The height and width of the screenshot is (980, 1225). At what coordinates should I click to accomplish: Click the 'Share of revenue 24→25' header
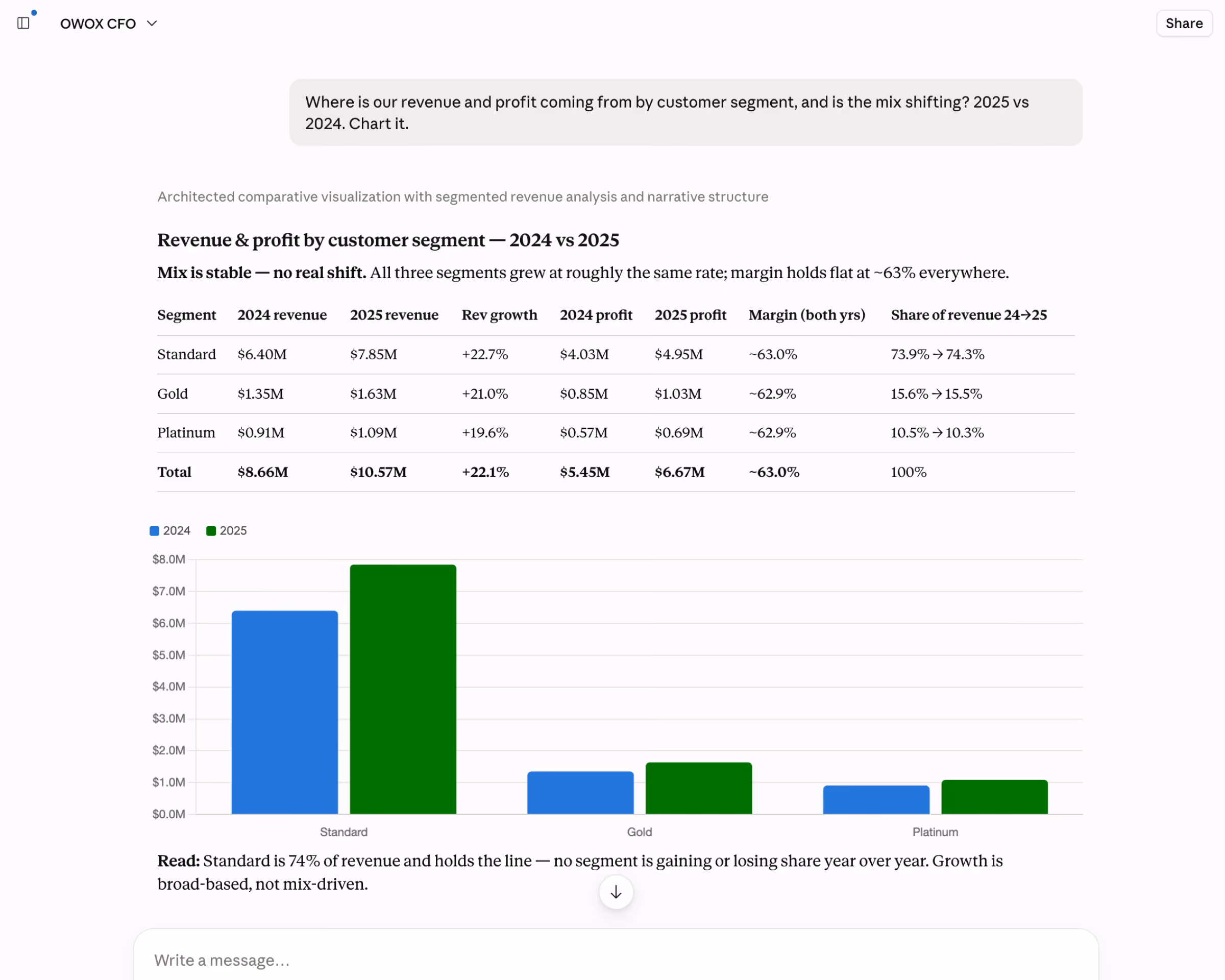[969, 315]
